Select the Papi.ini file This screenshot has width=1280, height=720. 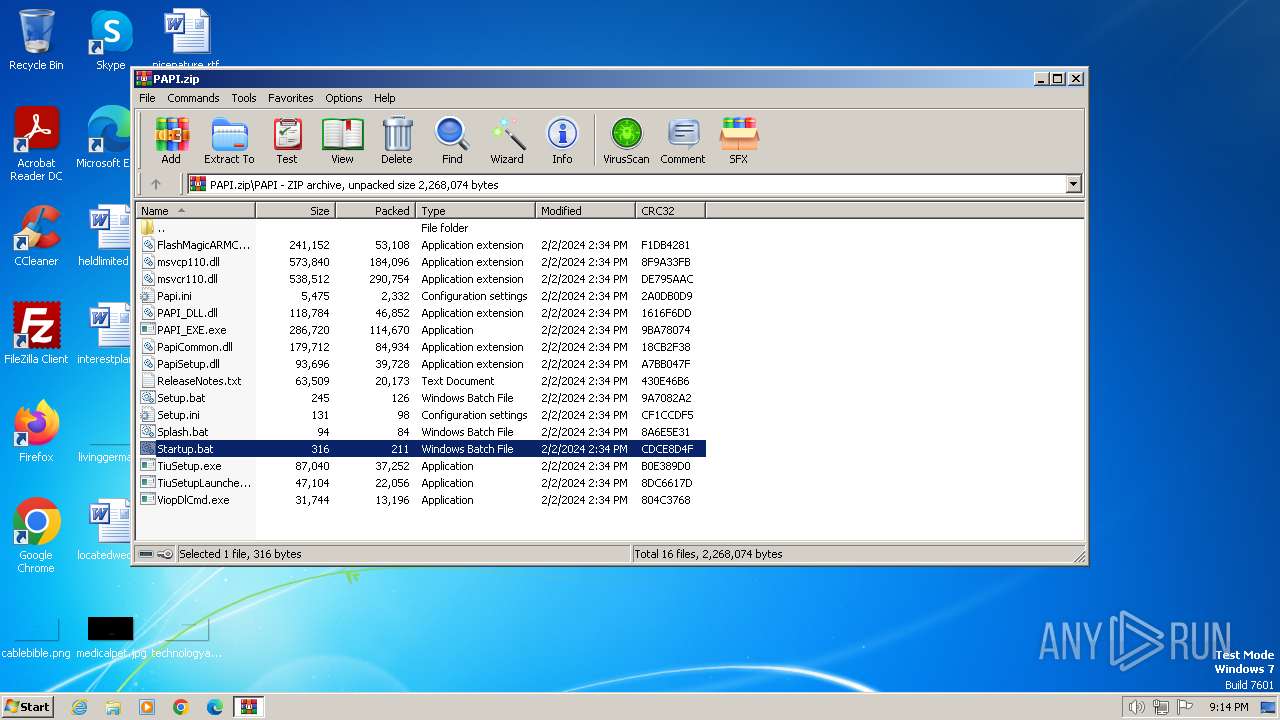coord(421,296)
